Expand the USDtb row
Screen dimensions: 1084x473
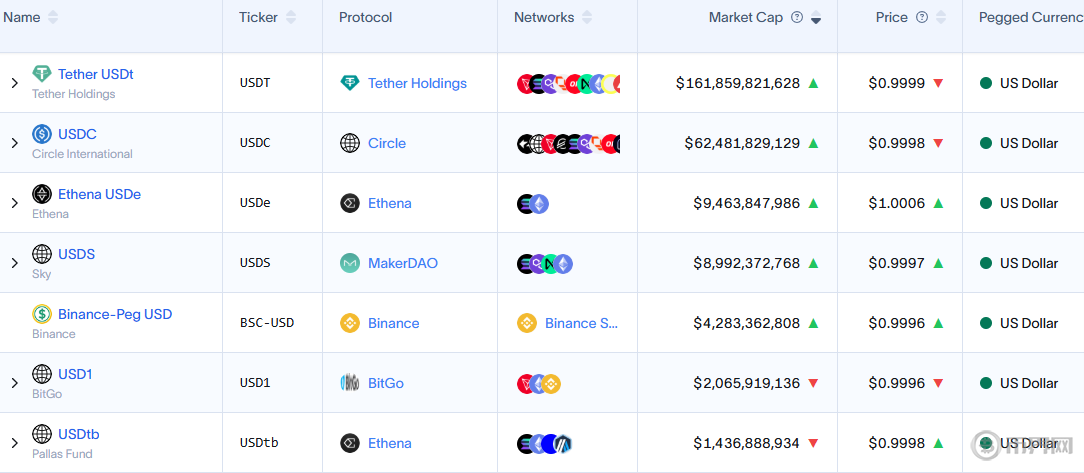(x=14, y=443)
